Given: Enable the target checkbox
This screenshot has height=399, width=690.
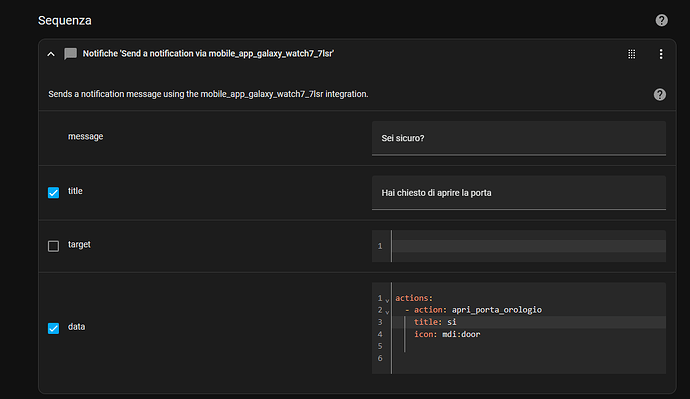Looking at the screenshot, I should click(53, 245).
